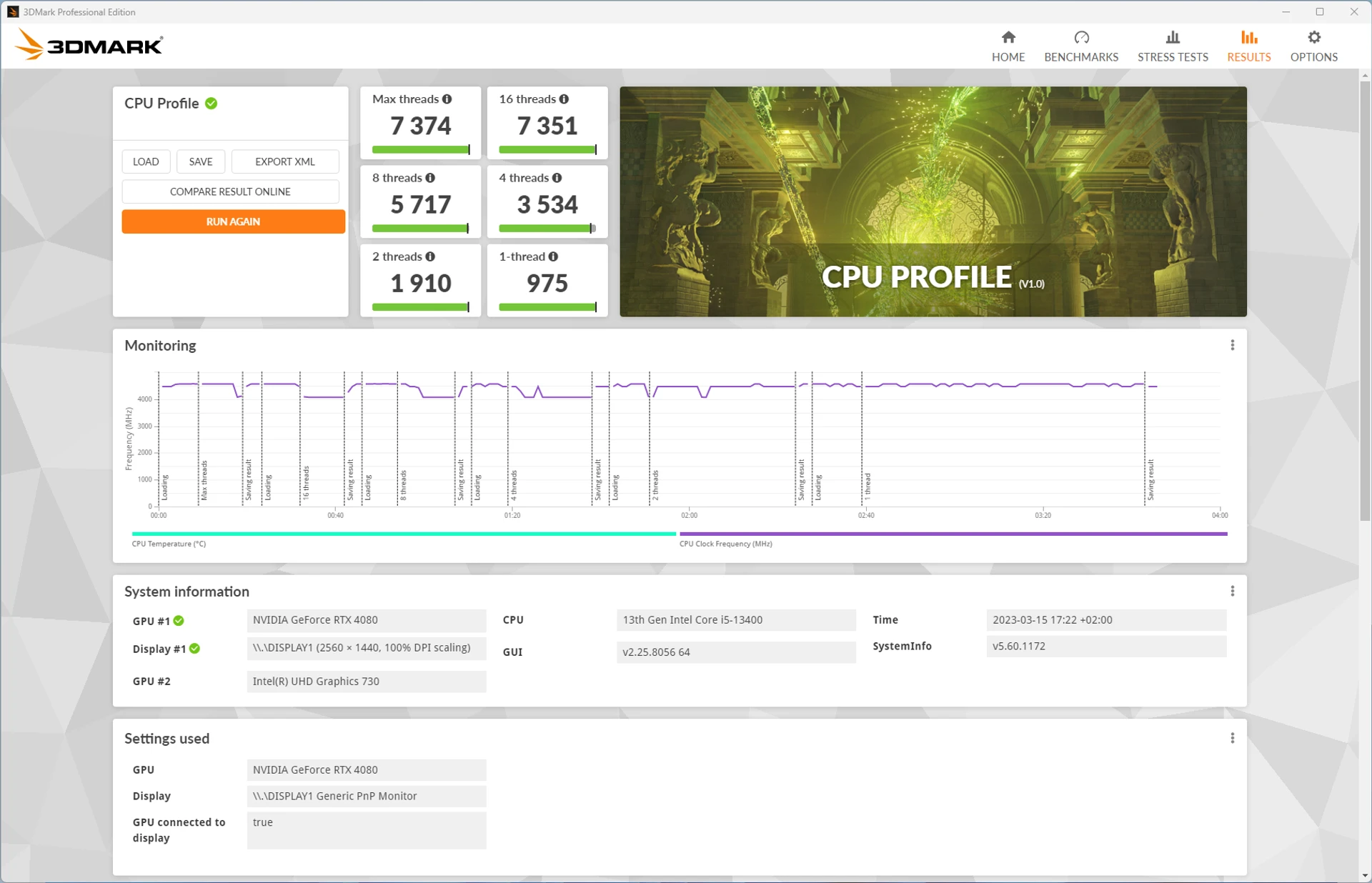This screenshot has height=883, width=1372.
Task: Click the GUI version v2.25.8056 64
Action: [x=736, y=652]
